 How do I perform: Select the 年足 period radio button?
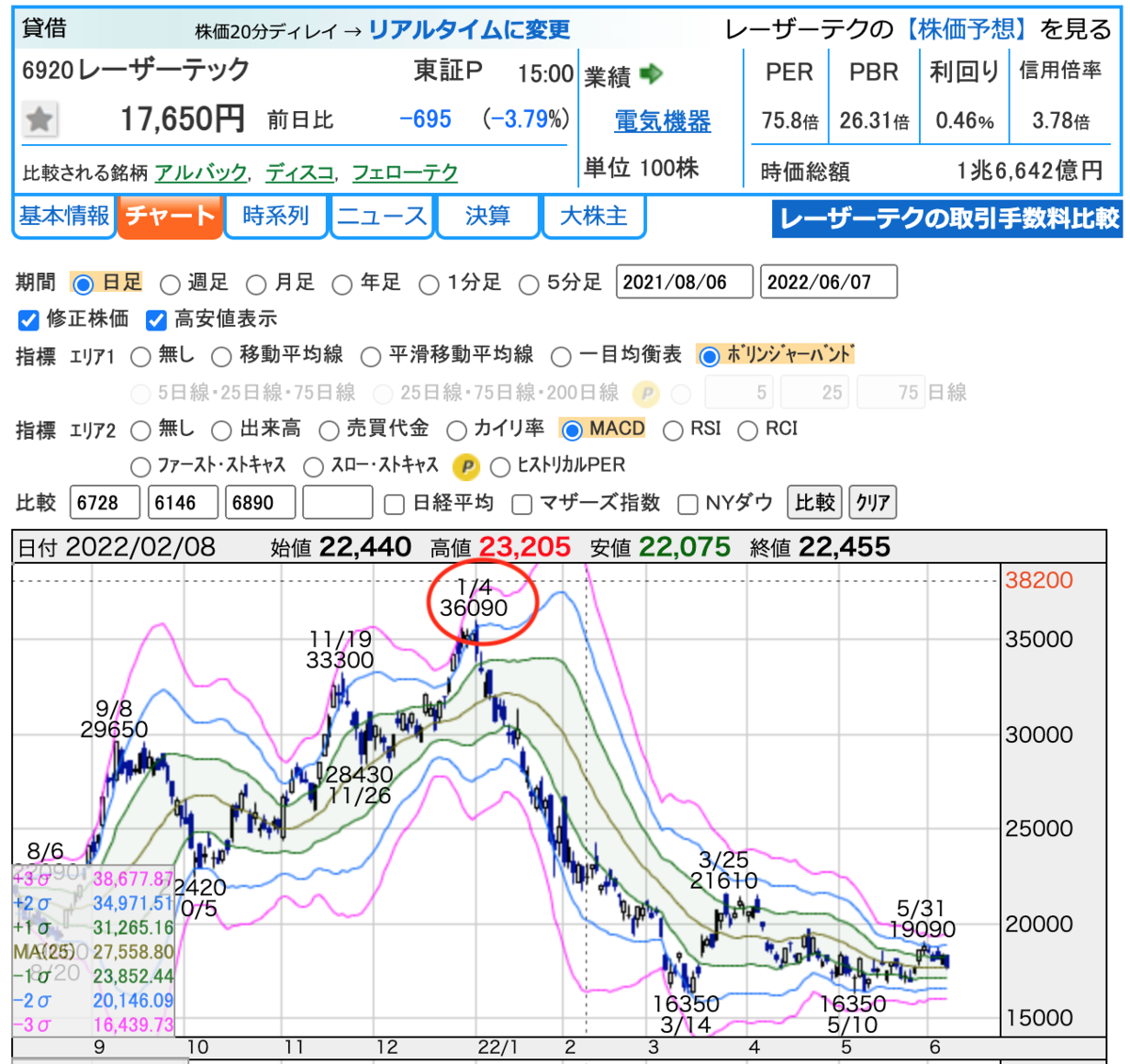click(x=342, y=283)
